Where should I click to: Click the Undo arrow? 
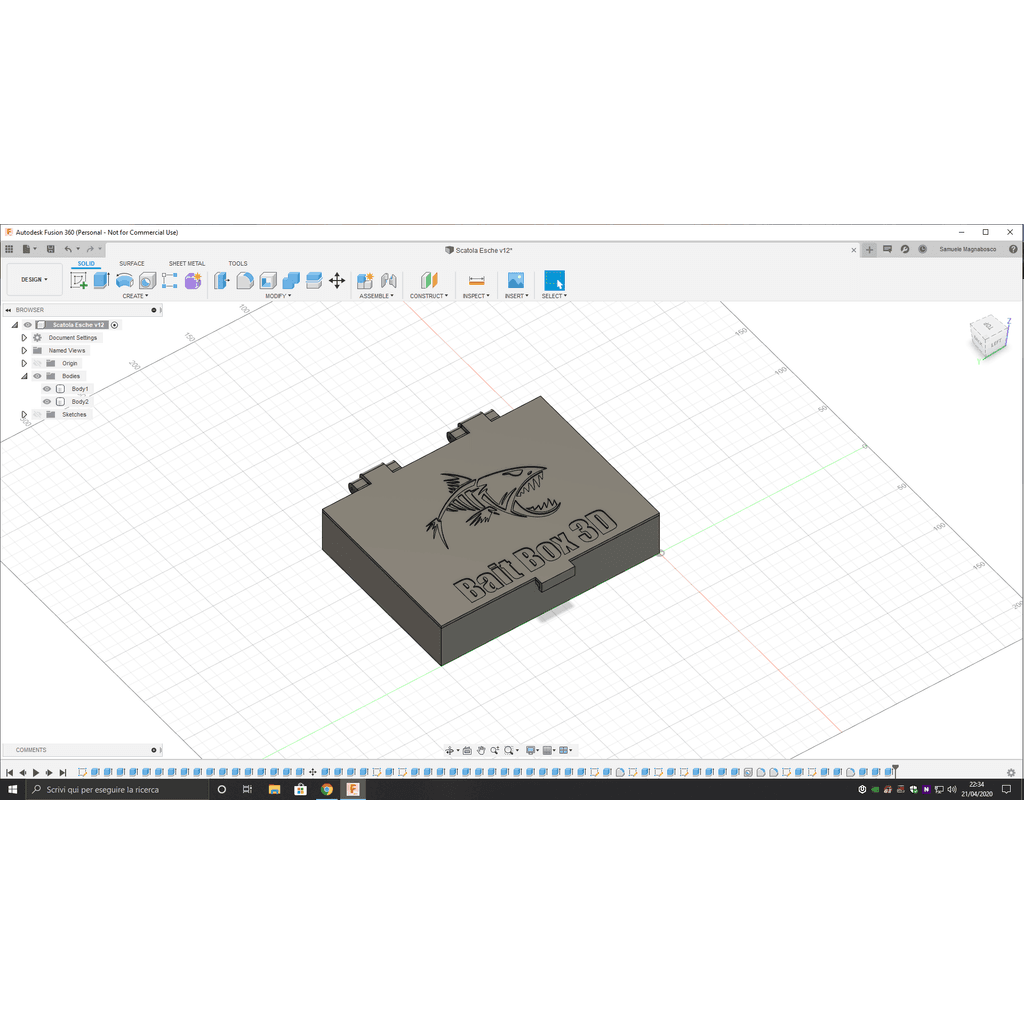click(x=68, y=249)
